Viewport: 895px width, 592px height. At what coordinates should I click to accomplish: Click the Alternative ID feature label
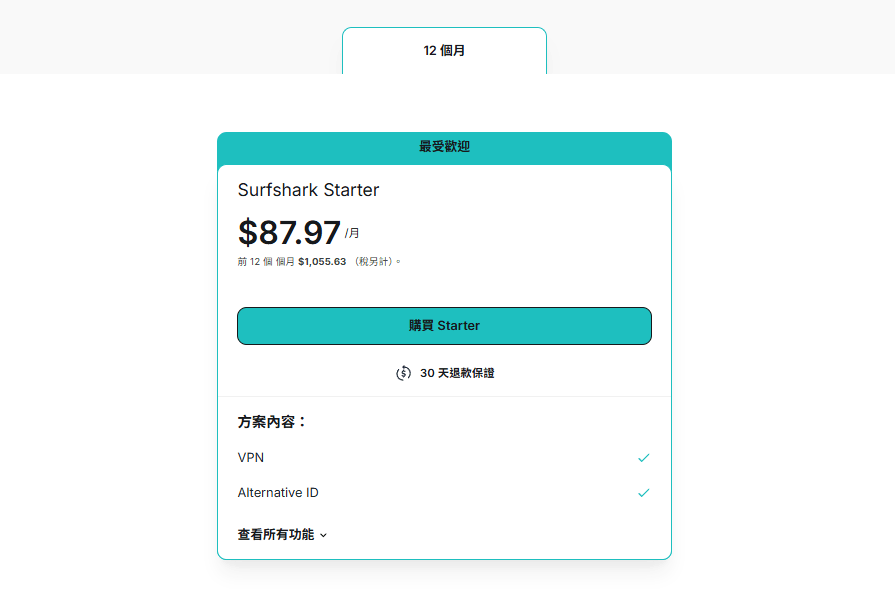point(278,493)
